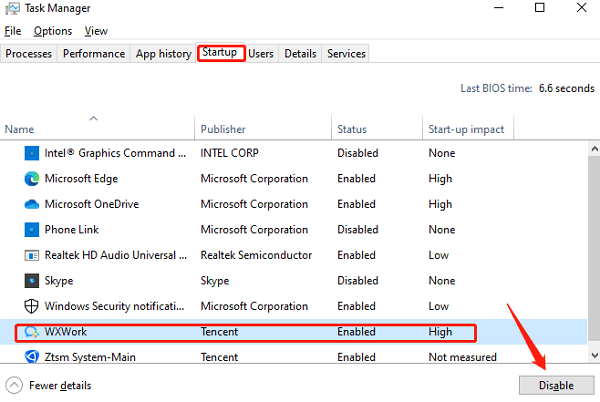This screenshot has width=600, height=402.
Task: Sort by Start-up impact column
Action: pyautogui.click(x=468, y=129)
